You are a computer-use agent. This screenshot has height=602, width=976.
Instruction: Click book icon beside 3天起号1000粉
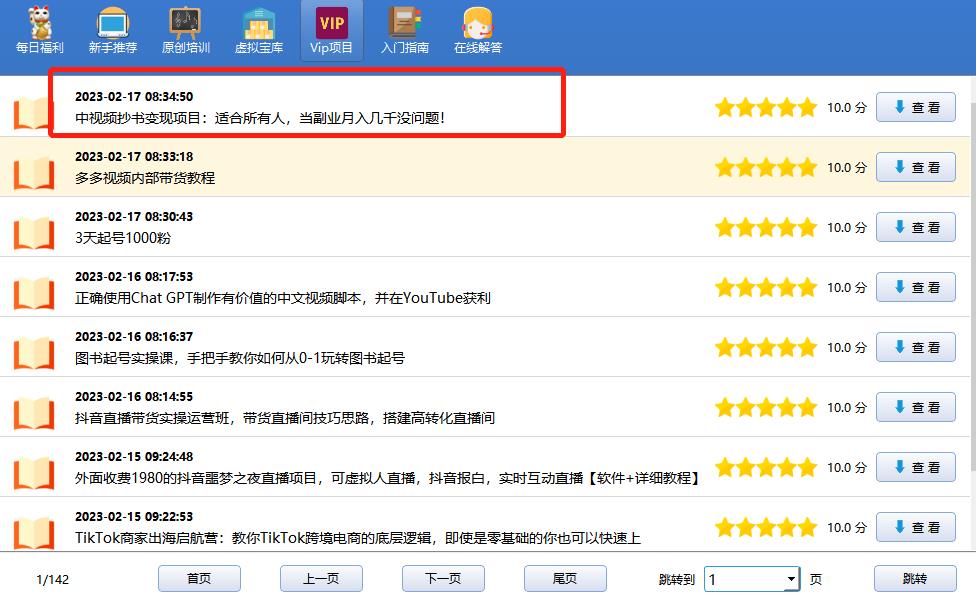pos(34,233)
